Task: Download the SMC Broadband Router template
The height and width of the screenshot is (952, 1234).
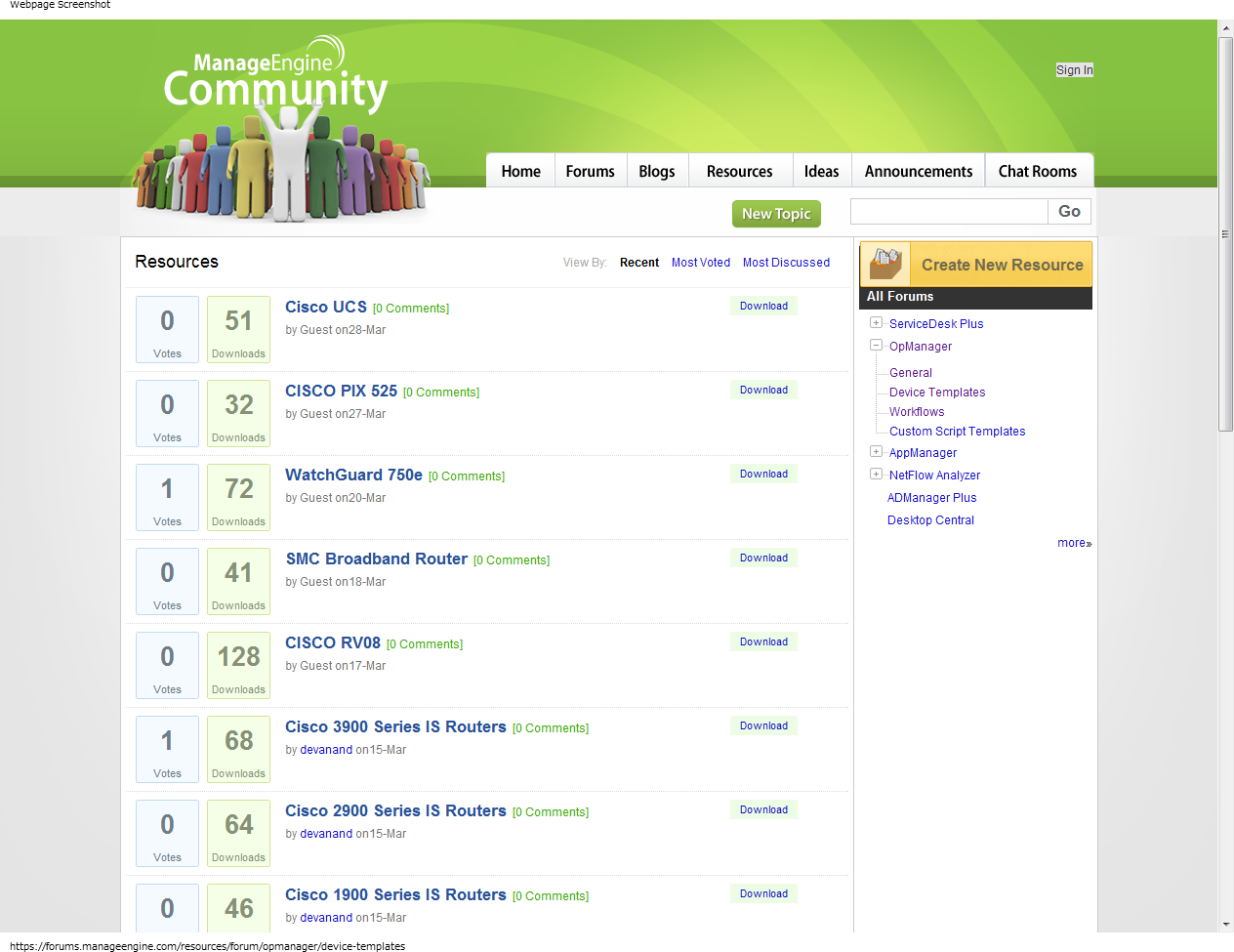Action: point(763,558)
